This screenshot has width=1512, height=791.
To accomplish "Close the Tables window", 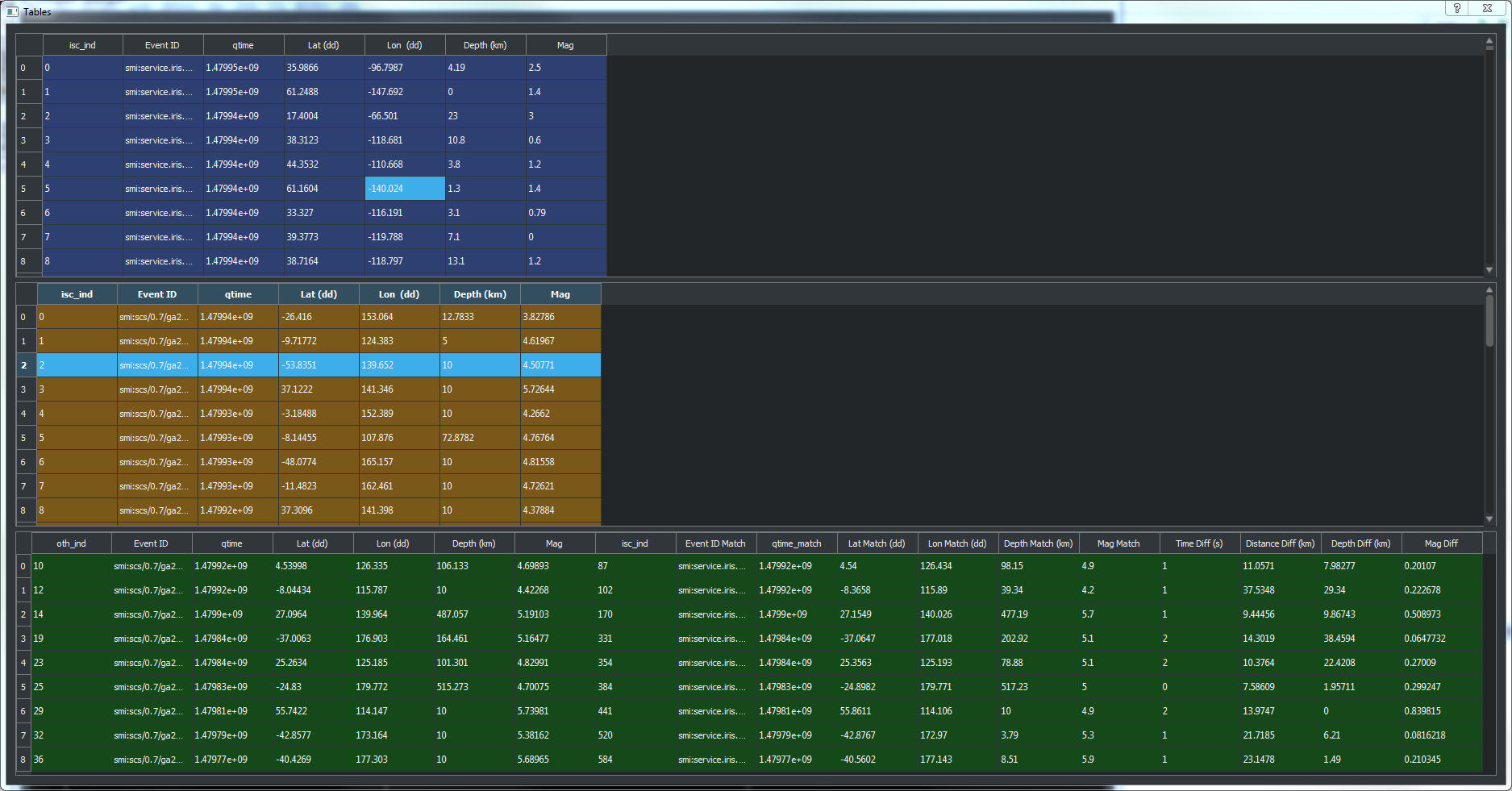I will [1487, 8].
